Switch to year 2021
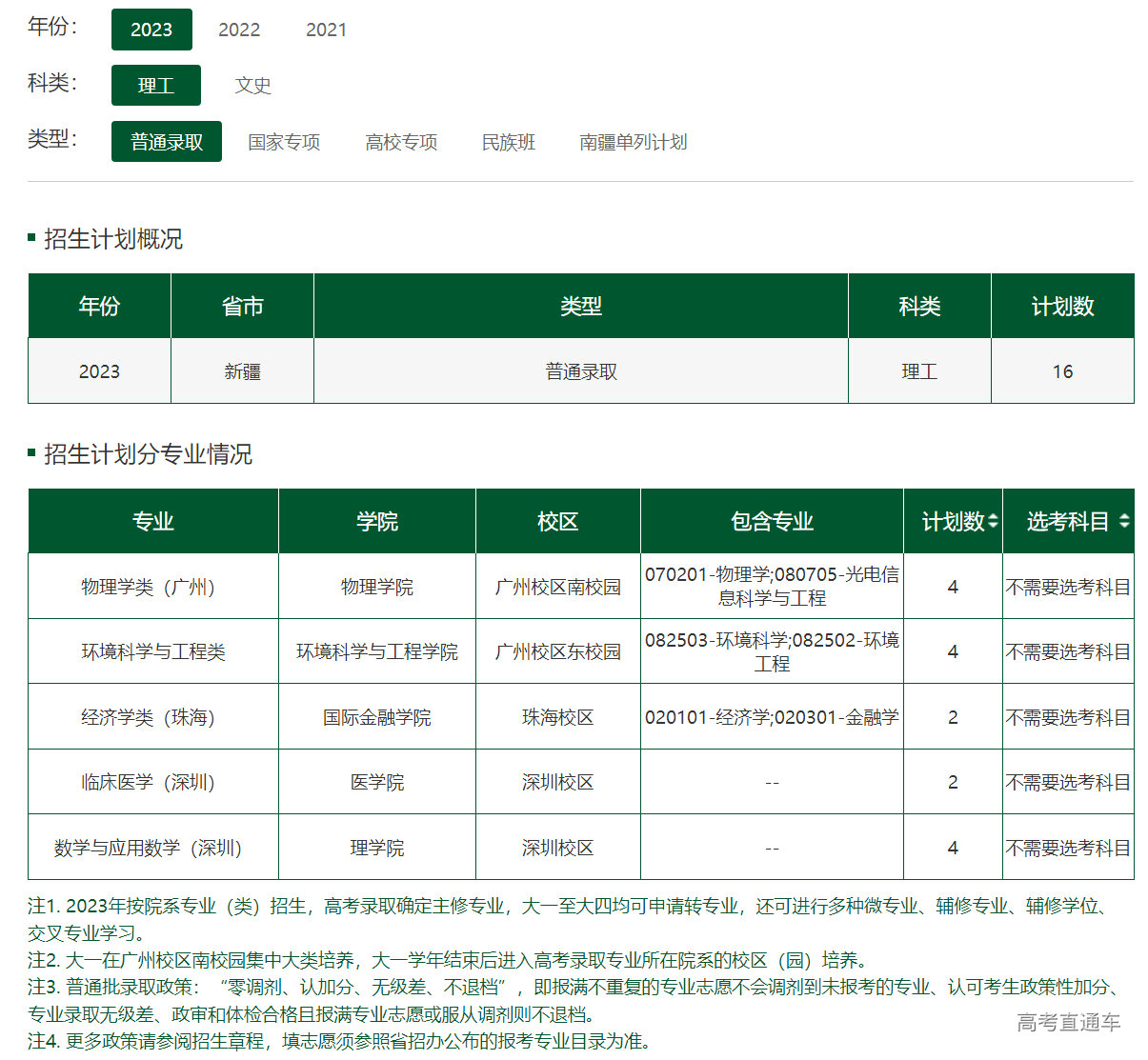Image resolution: width=1148 pixels, height=1060 pixels. (x=326, y=30)
